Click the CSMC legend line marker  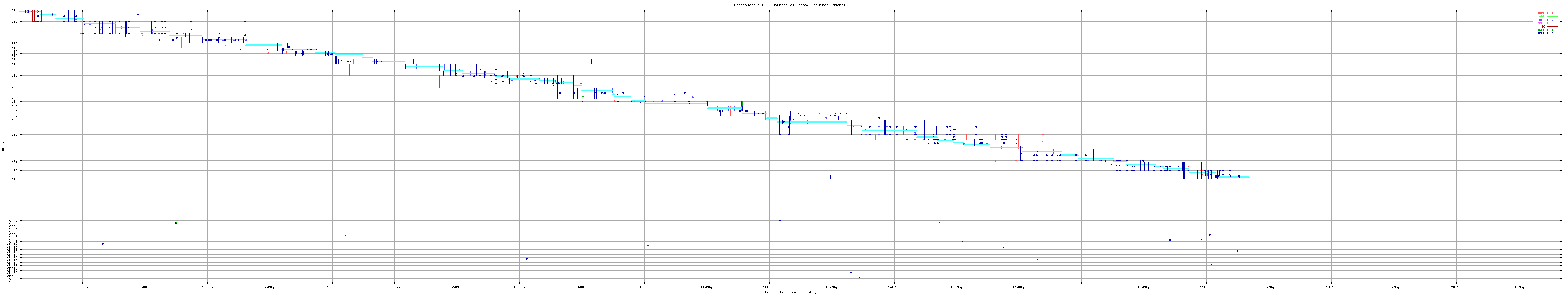1553,13
